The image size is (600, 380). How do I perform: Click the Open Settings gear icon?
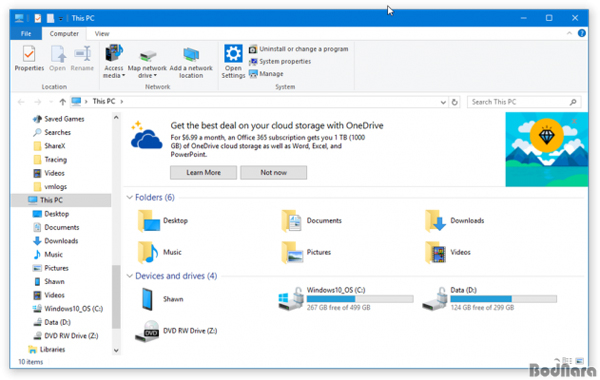click(x=233, y=53)
